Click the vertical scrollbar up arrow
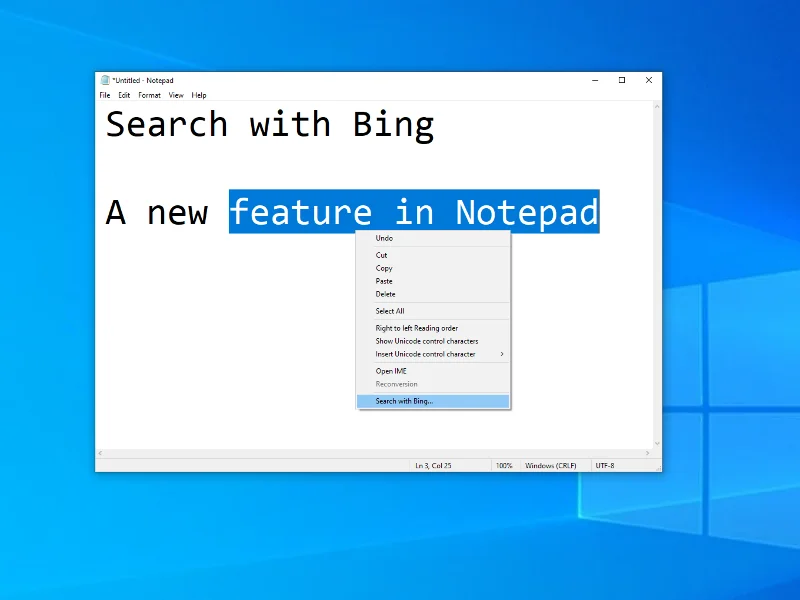Viewport: 800px width, 600px height. (x=657, y=107)
